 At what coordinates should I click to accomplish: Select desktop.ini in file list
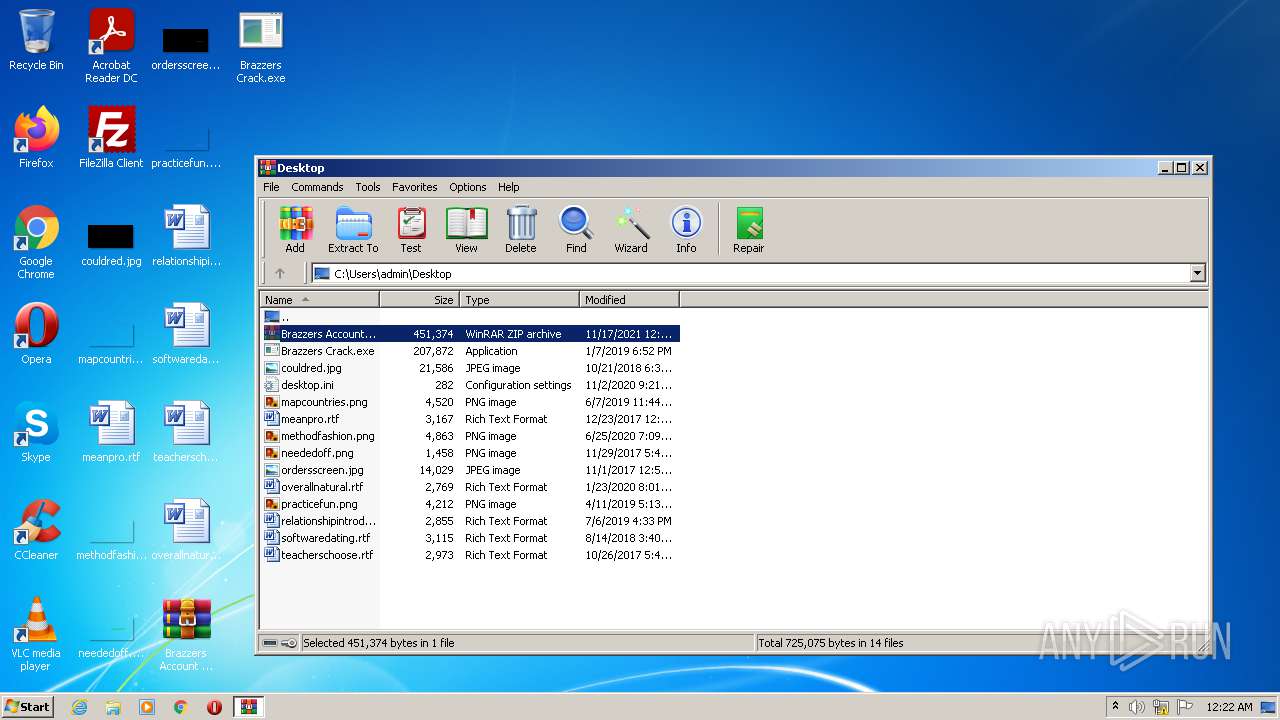pyautogui.click(x=471, y=385)
